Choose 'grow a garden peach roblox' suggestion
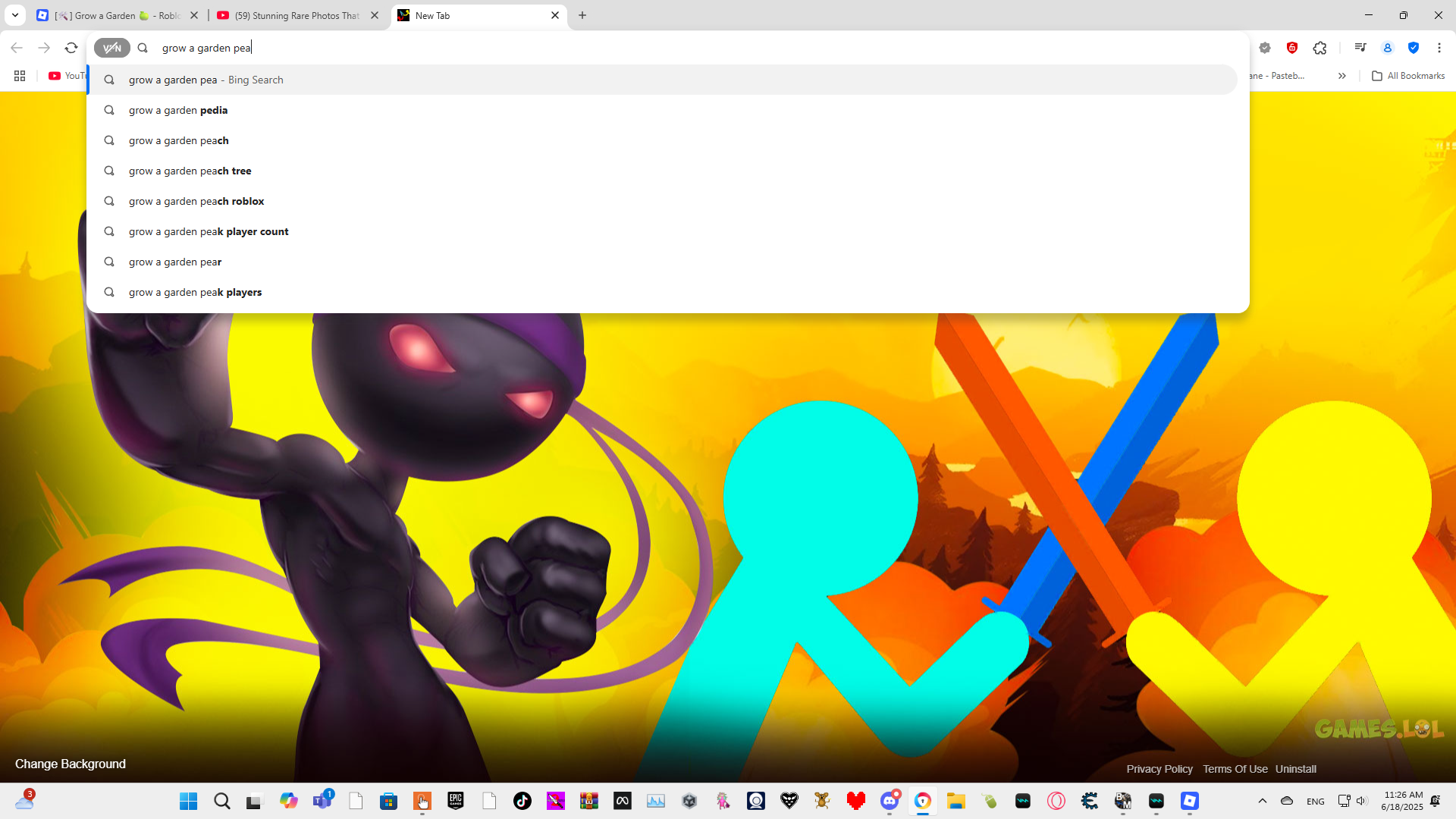The image size is (1456, 819). point(662,201)
